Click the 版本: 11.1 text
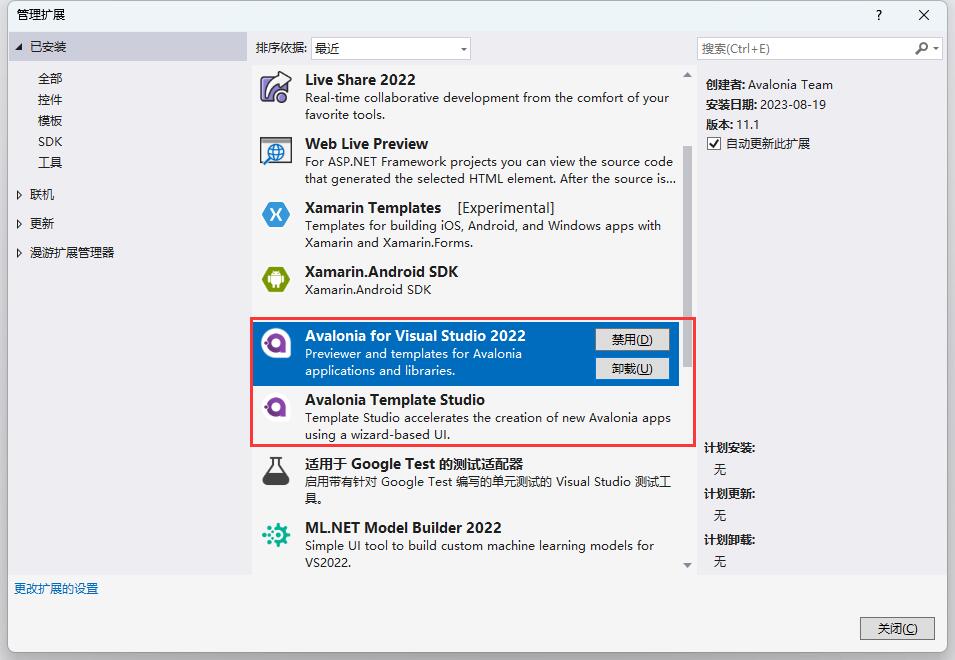The width and height of the screenshot is (955, 660). pyautogui.click(x=732, y=125)
